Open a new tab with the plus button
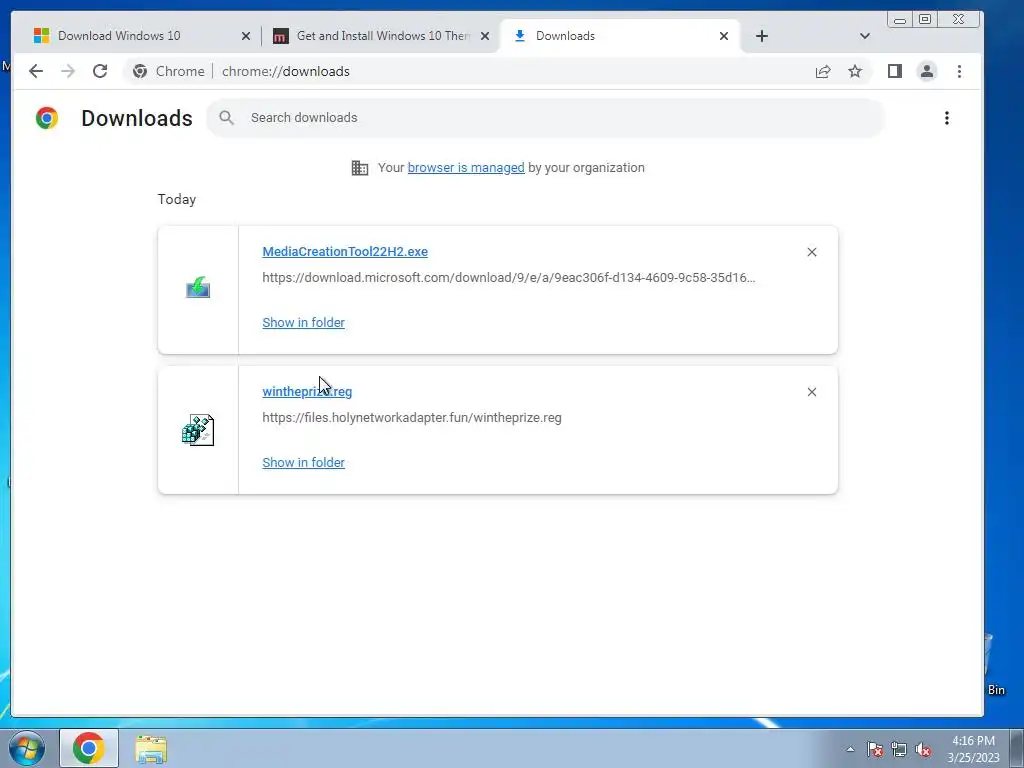This screenshot has width=1024, height=768. tap(761, 36)
